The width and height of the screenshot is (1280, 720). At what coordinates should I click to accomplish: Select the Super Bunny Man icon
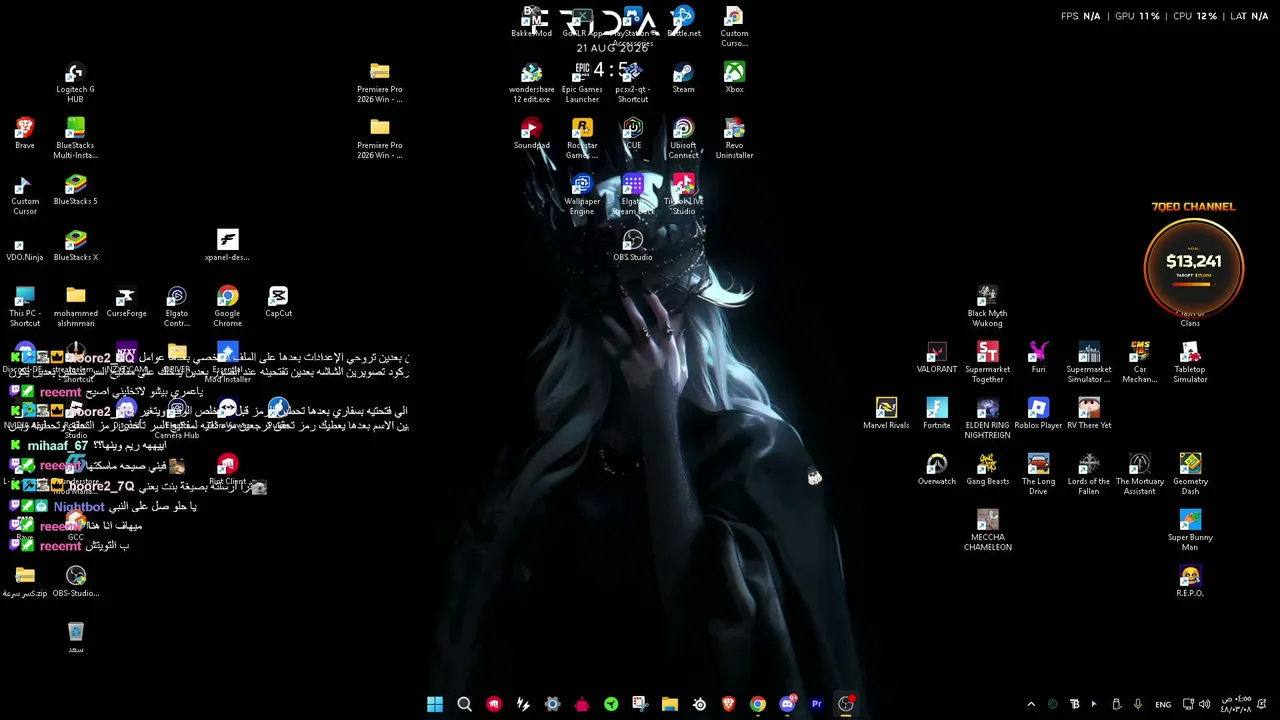(x=1191, y=531)
